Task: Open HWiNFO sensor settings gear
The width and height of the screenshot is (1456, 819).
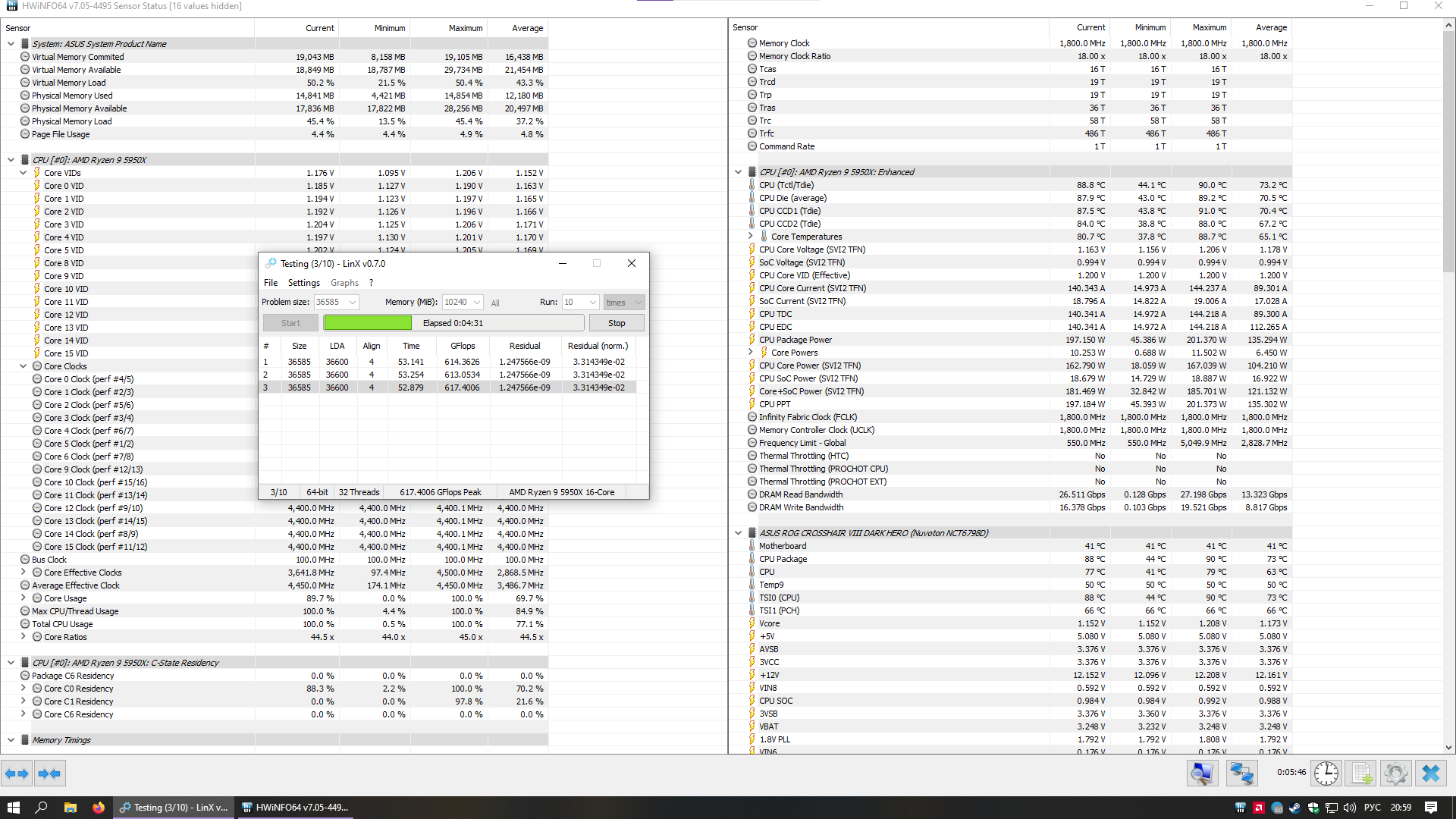Action: (1395, 773)
